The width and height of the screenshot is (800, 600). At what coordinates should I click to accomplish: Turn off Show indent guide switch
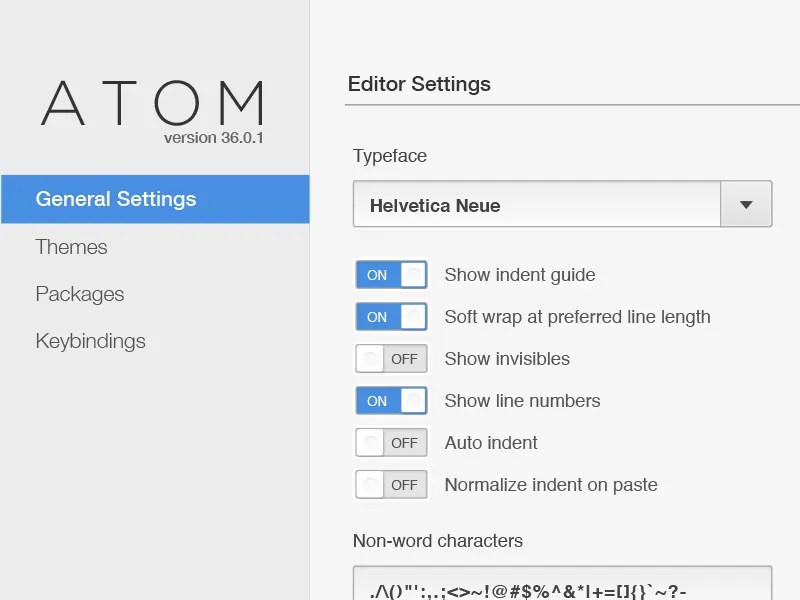(x=391, y=274)
